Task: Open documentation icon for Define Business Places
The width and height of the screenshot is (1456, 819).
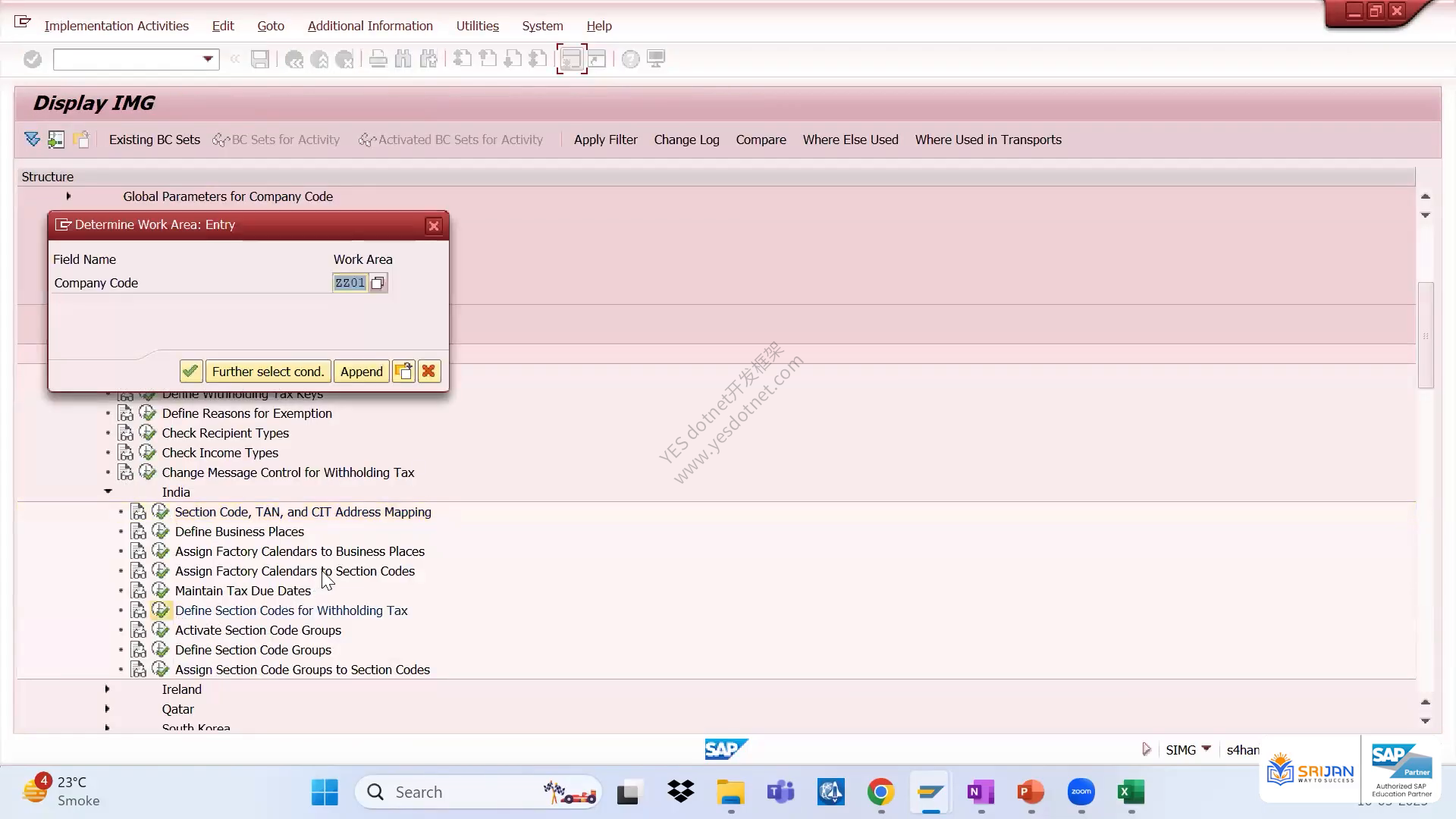Action: (x=139, y=532)
